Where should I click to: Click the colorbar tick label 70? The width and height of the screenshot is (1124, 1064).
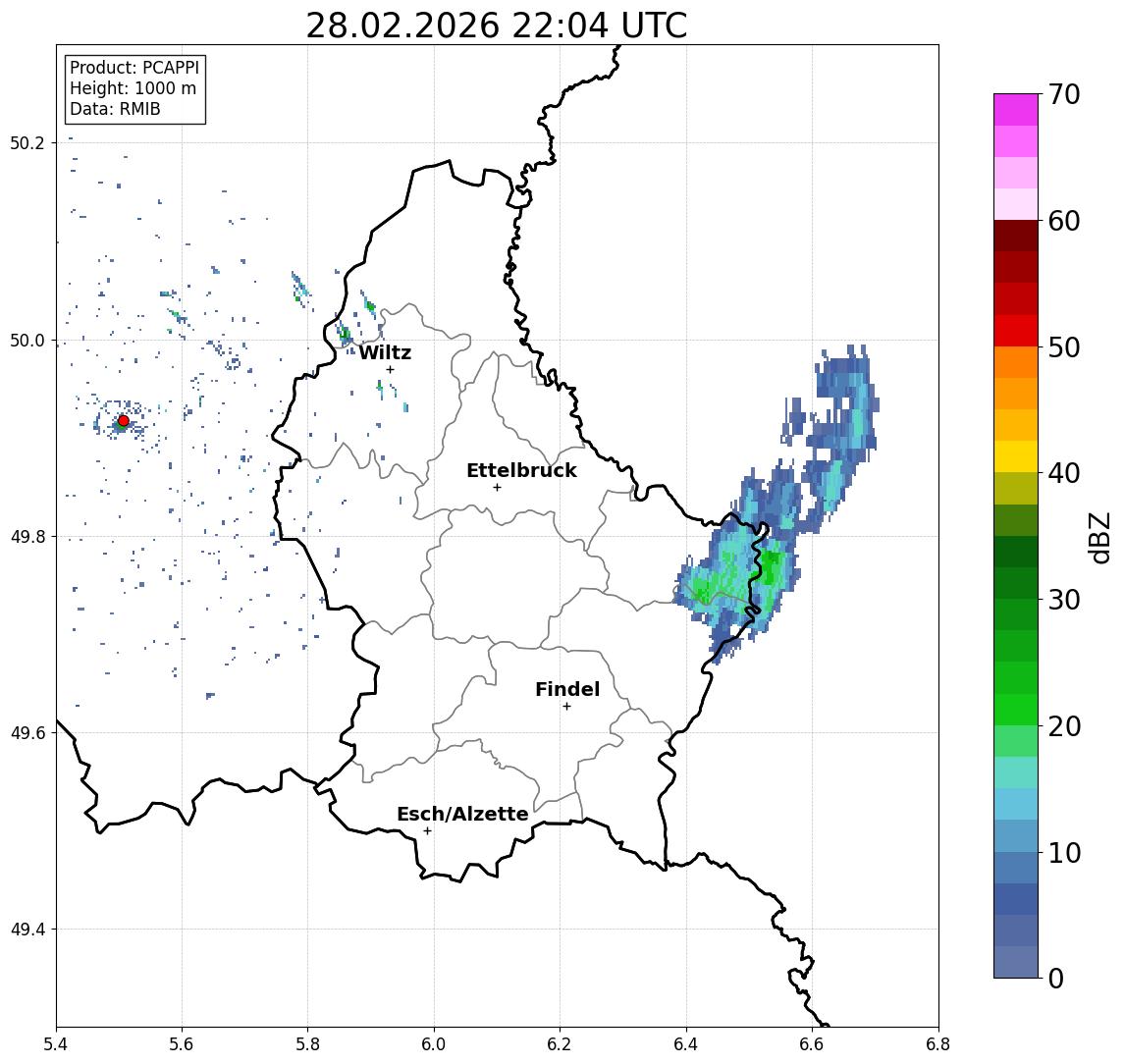pyautogui.click(x=1064, y=94)
